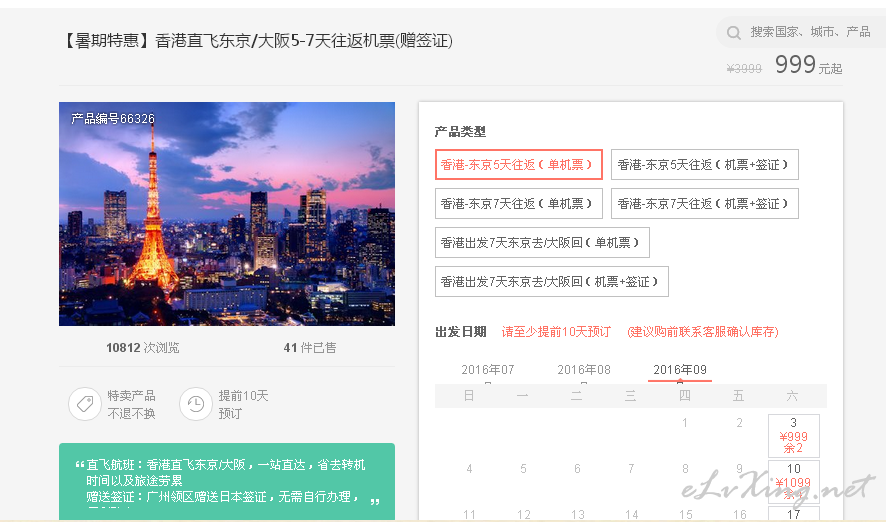Click the struck-through ¥3999 original price
Image resolution: width=886 pixels, height=522 pixels.
(744, 68)
